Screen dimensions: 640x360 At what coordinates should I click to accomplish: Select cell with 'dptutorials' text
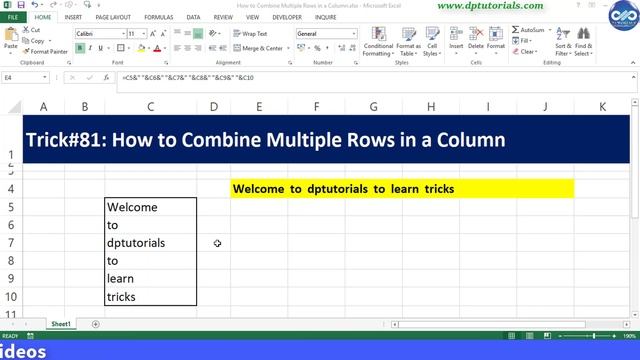point(151,243)
